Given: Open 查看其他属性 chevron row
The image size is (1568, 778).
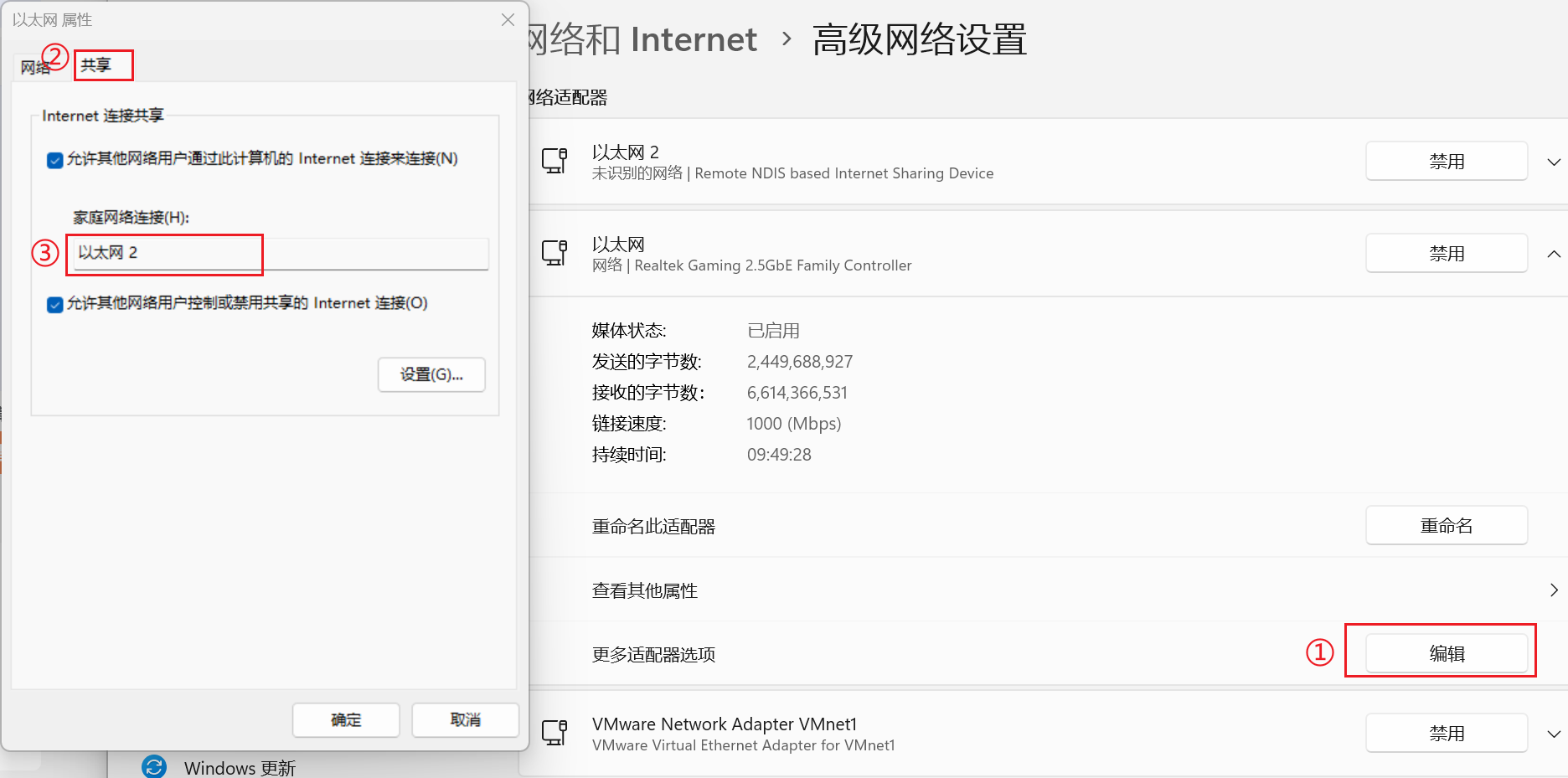Looking at the screenshot, I should [1554, 590].
